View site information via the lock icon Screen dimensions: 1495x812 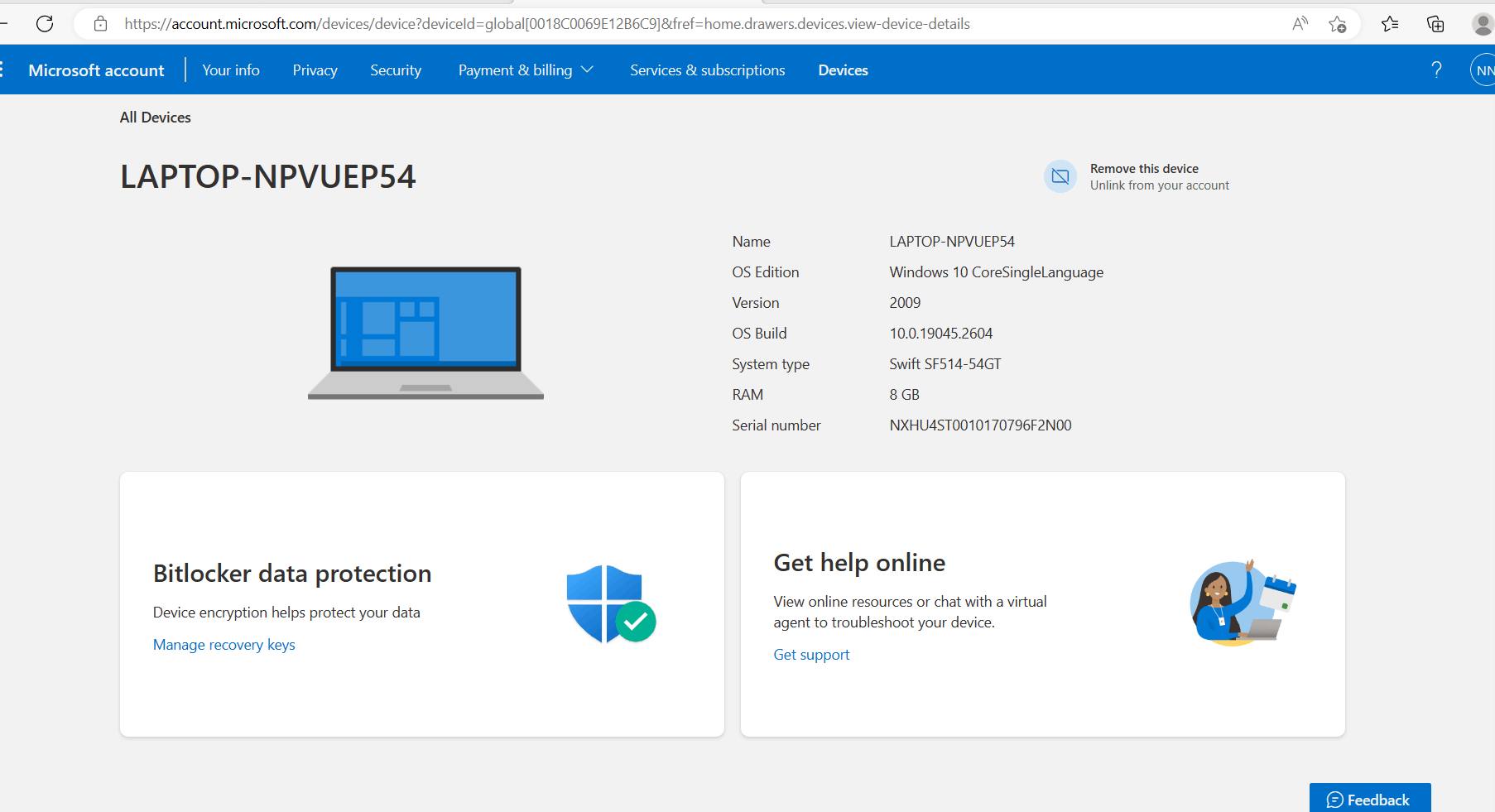101,24
